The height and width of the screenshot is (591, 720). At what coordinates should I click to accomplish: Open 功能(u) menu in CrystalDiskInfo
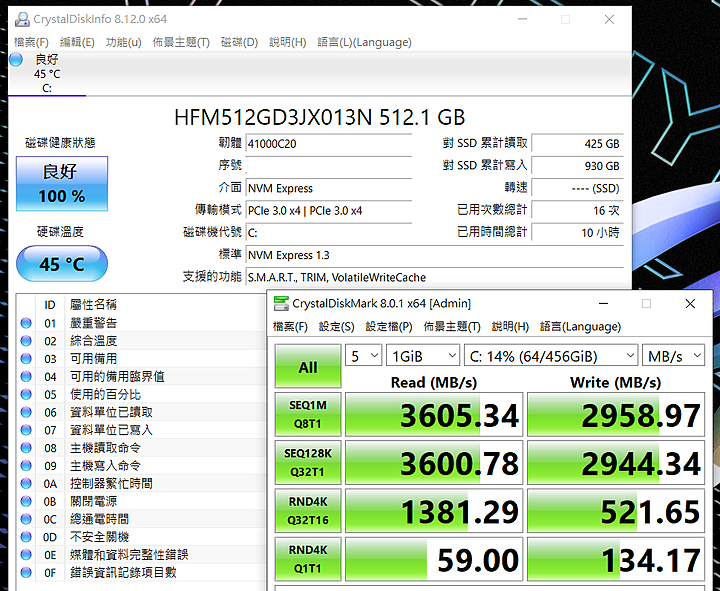[x=124, y=42]
